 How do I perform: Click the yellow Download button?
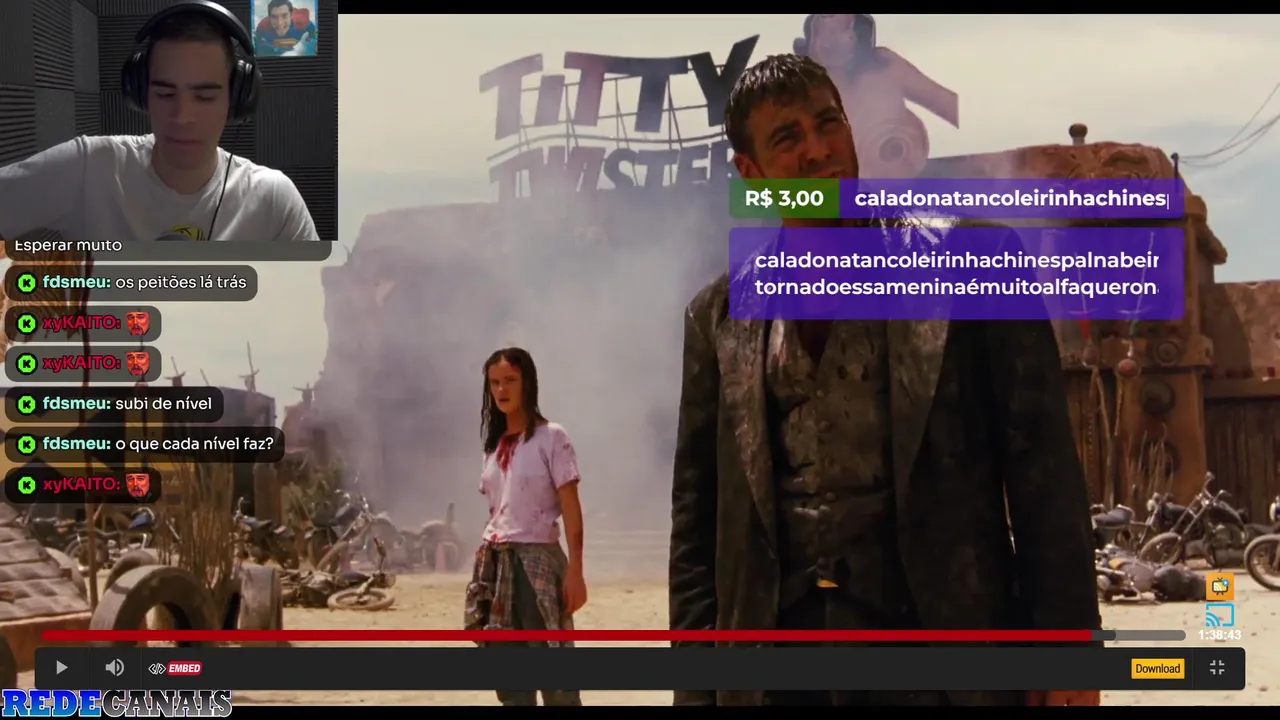pos(1157,668)
